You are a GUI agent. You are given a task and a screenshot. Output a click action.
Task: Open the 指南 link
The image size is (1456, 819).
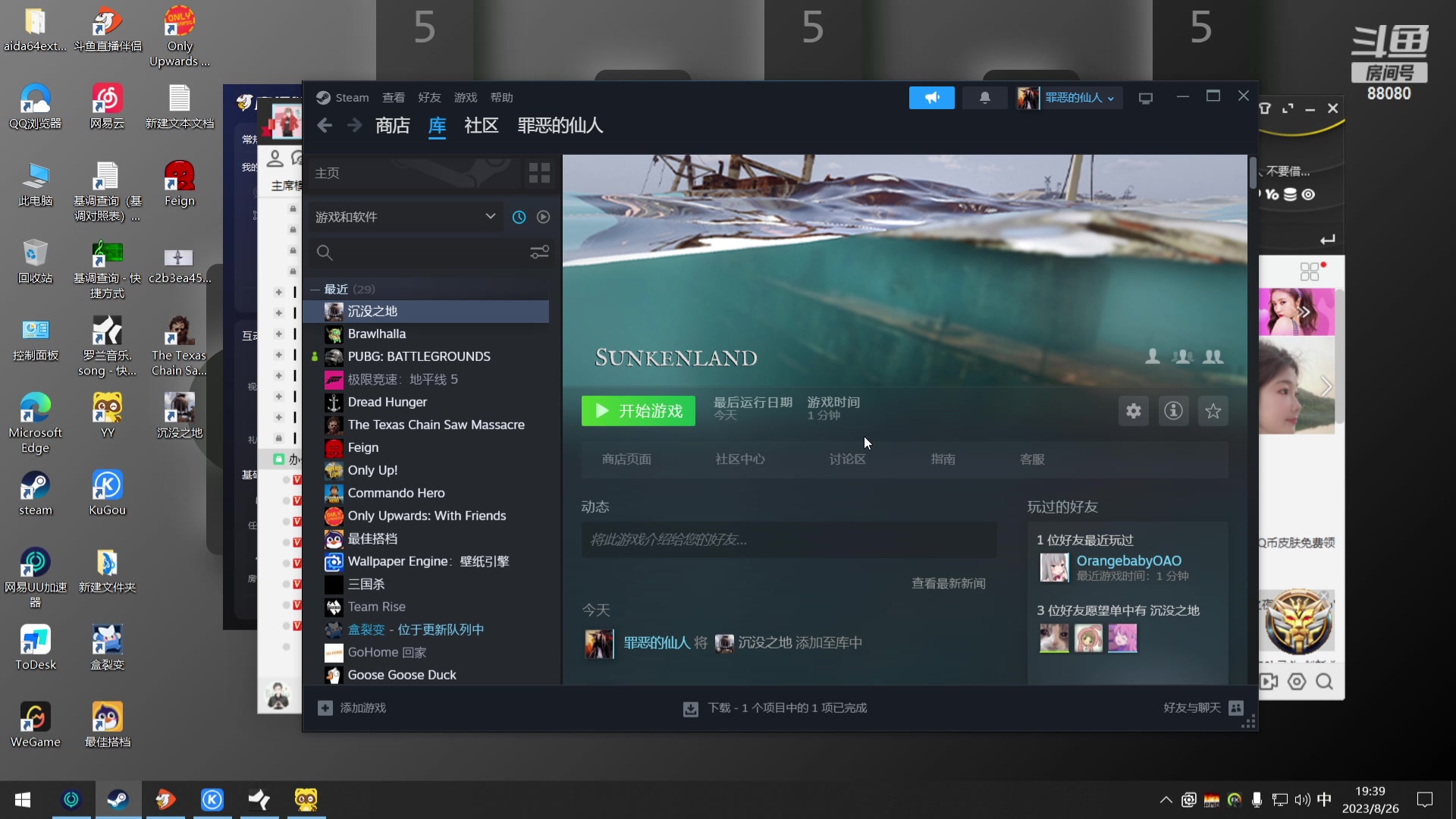pyautogui.click(x=943, y=460)
